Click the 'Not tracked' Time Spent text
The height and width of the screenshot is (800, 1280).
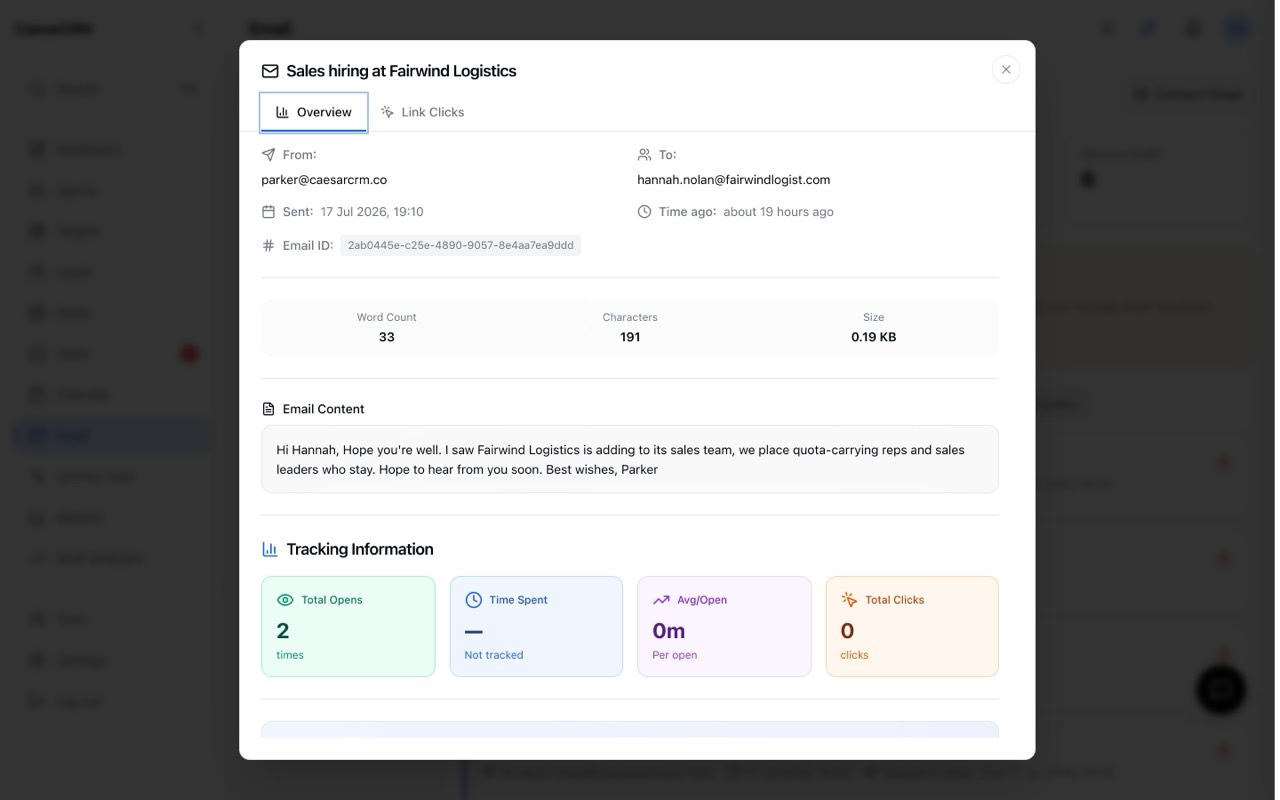coord(494,655)
